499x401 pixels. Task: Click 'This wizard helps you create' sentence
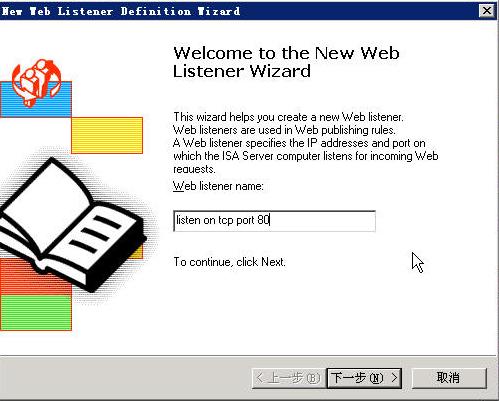(x=288, y=117)
